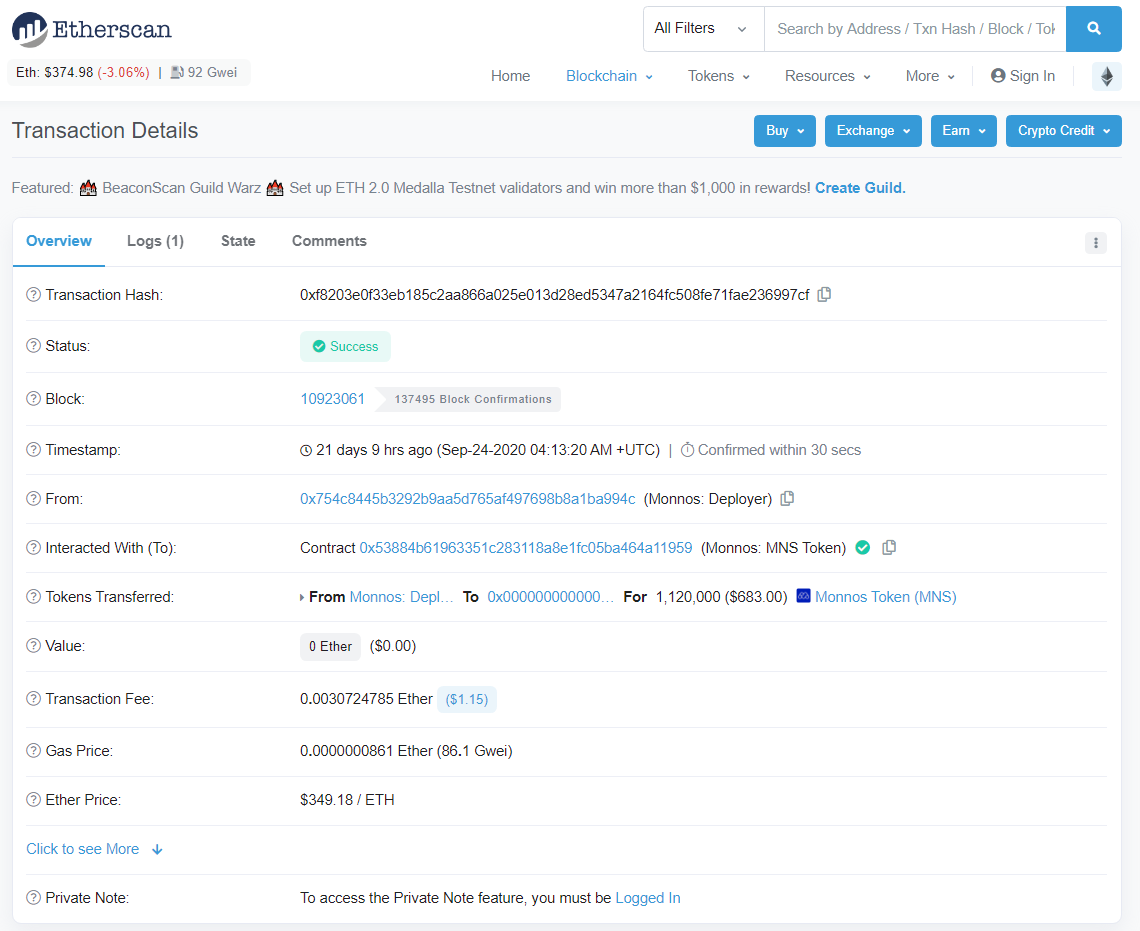Screen dimensions: 1140x931
Task: Click the blue search magnifier button
Action: 1093,29
